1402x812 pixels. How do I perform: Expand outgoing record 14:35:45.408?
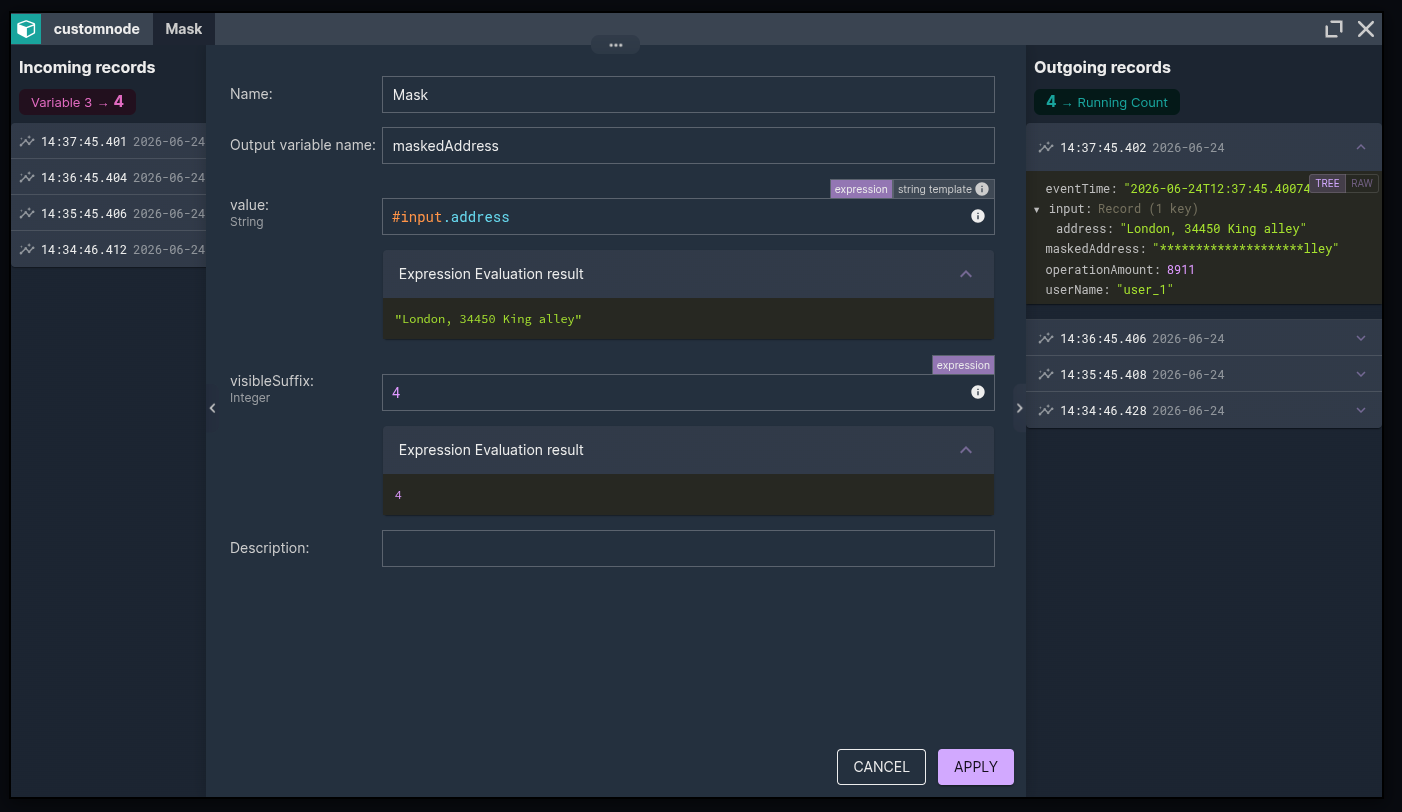click(1361, 374)
